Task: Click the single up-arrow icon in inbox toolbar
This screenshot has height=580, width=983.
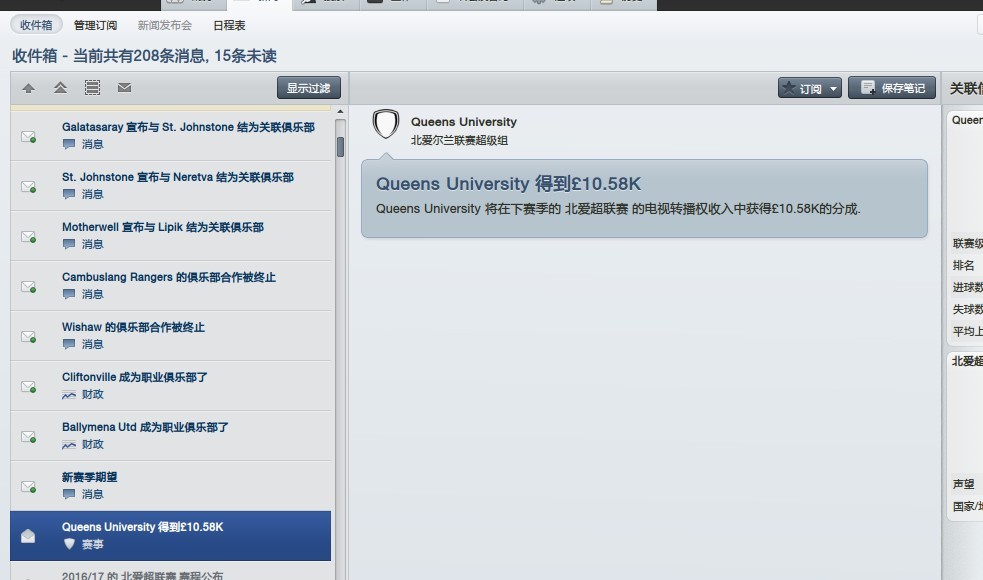Action: point(28,88)
